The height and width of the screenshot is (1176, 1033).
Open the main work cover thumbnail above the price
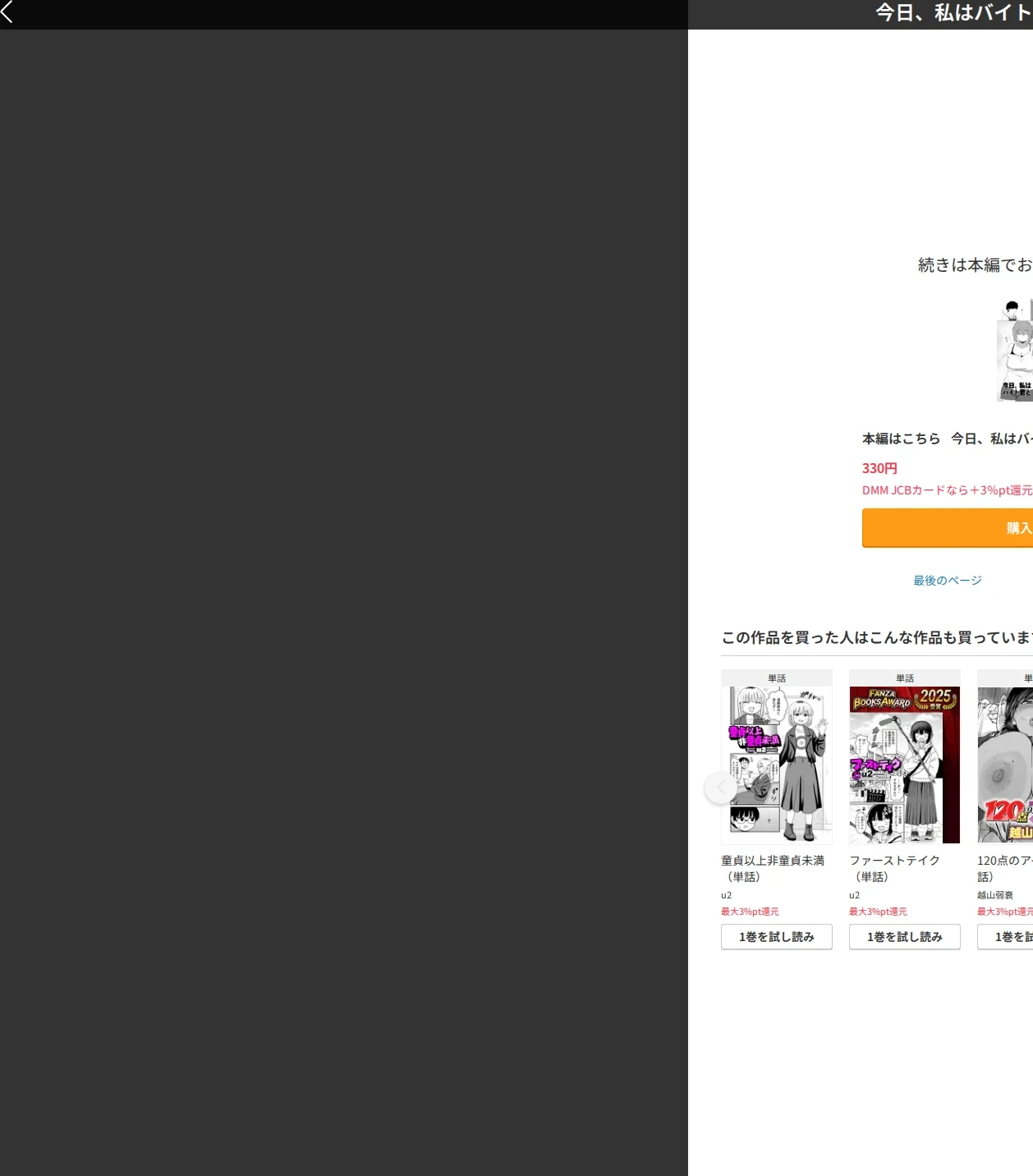coord(1015,351)
